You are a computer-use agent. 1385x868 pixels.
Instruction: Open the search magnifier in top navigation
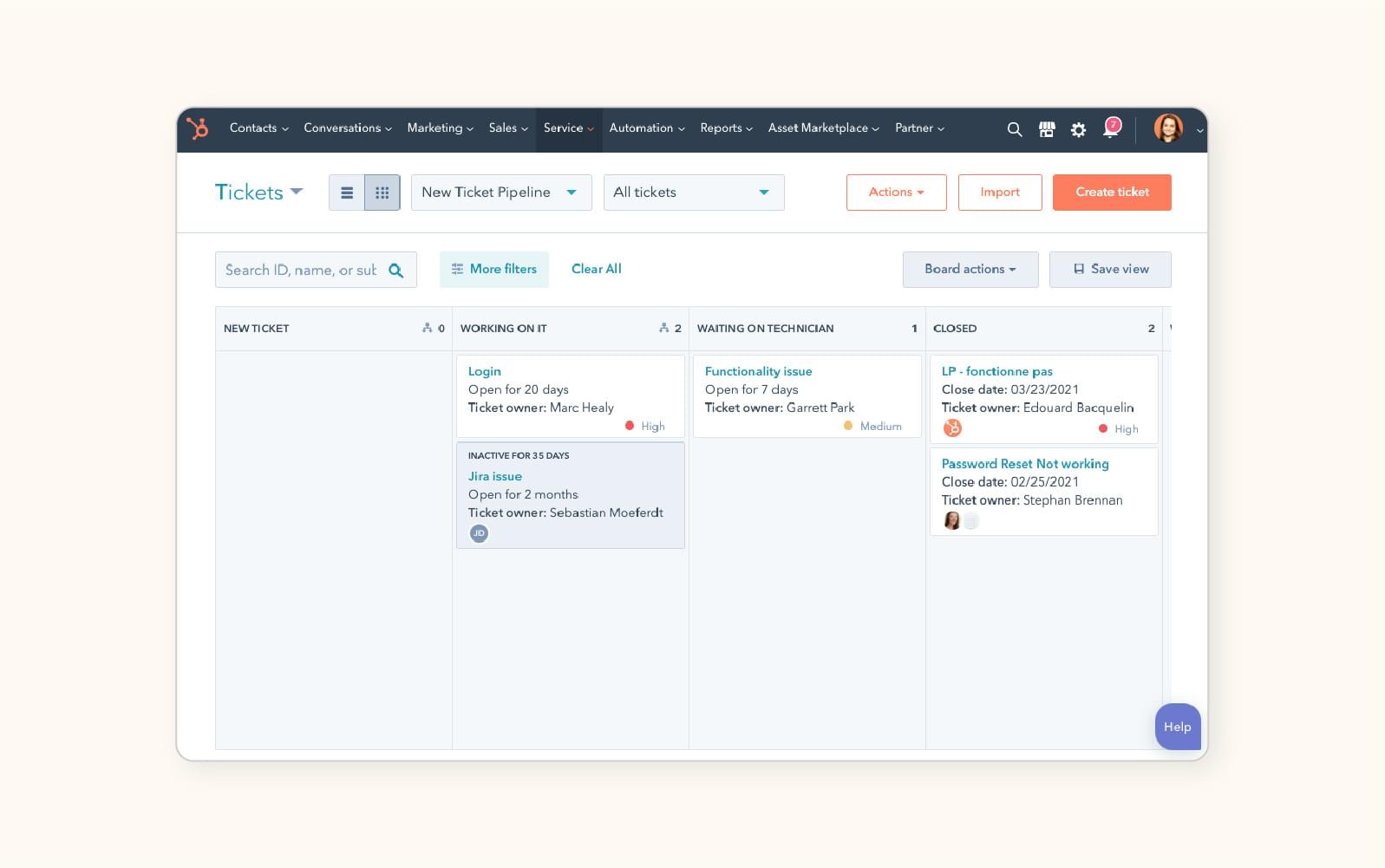coord(1014,129)
